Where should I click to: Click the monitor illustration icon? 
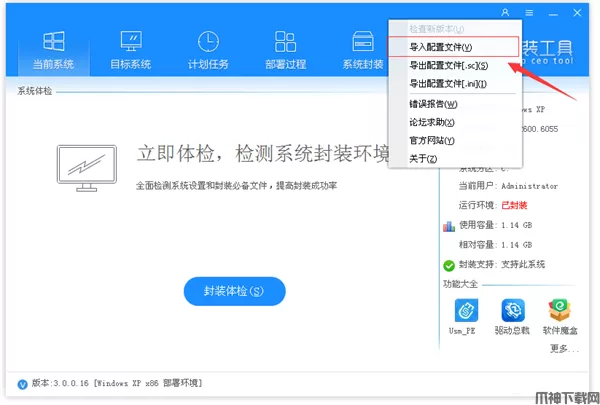click(87, 168)
